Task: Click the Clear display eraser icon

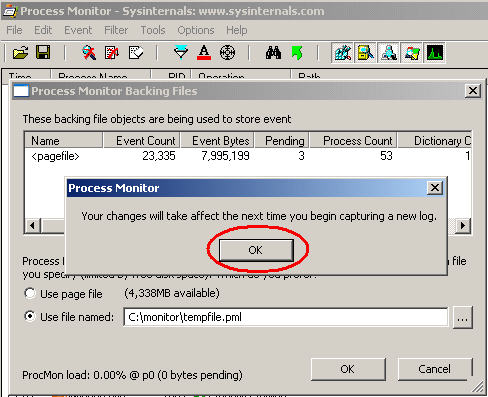Action: tap(135, 53)
